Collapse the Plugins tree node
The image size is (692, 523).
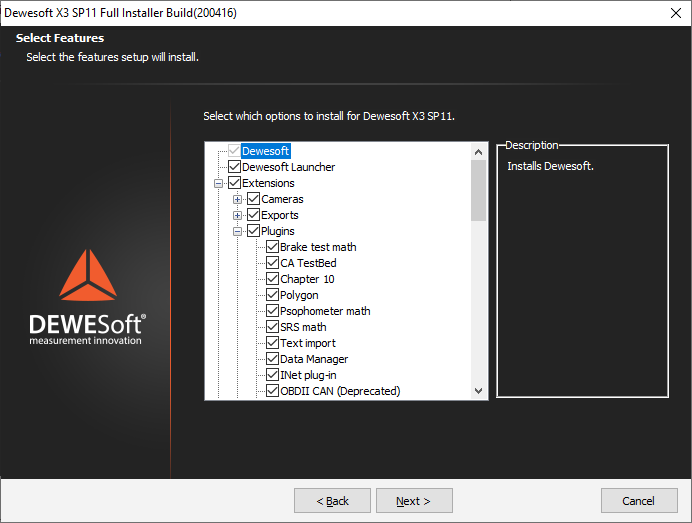[237, 231]
